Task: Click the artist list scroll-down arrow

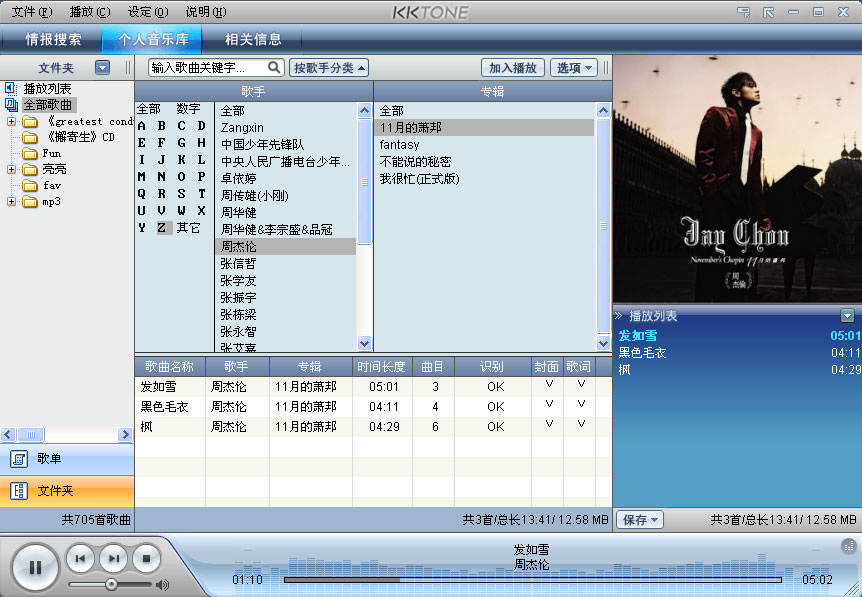Action: coord(364,343)
